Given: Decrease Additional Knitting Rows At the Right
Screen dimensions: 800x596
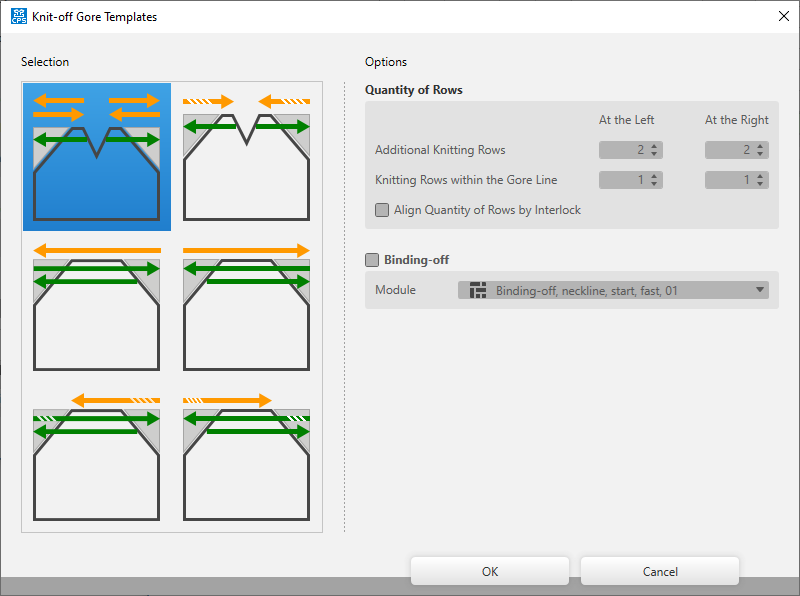Looking at the screenshot, I should [760, 154].
